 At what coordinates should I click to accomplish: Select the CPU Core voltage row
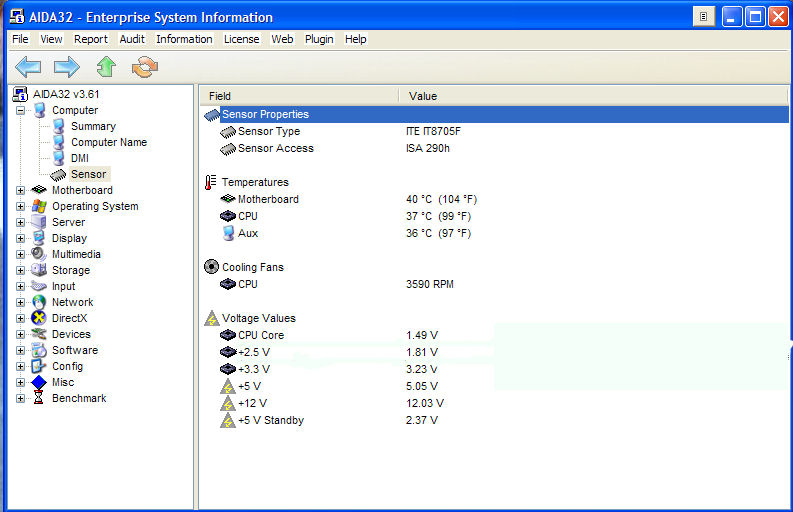pos(496,335)
